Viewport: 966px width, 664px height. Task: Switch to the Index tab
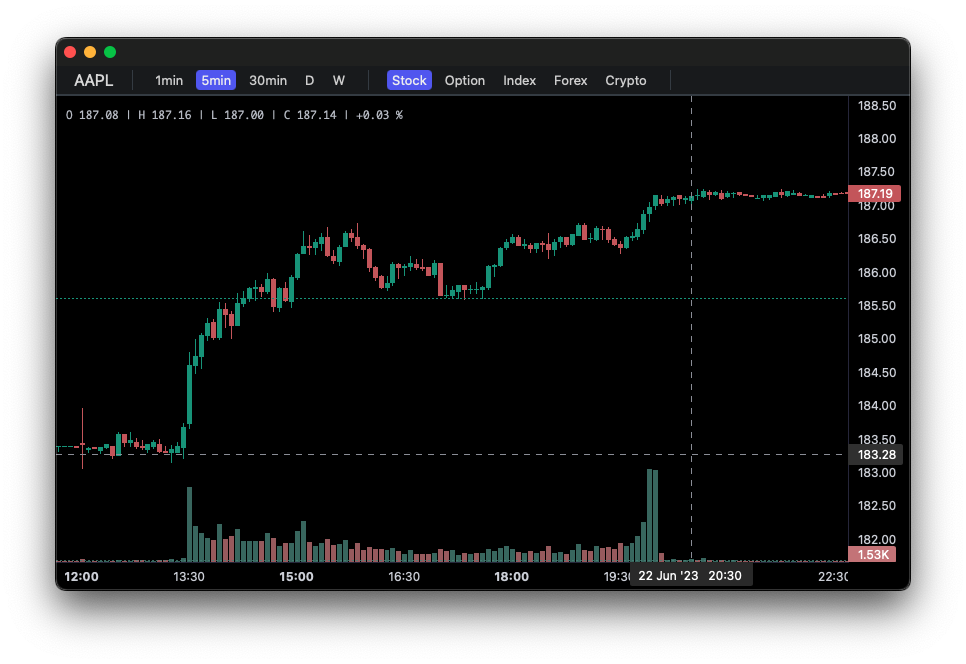point(520,80)
